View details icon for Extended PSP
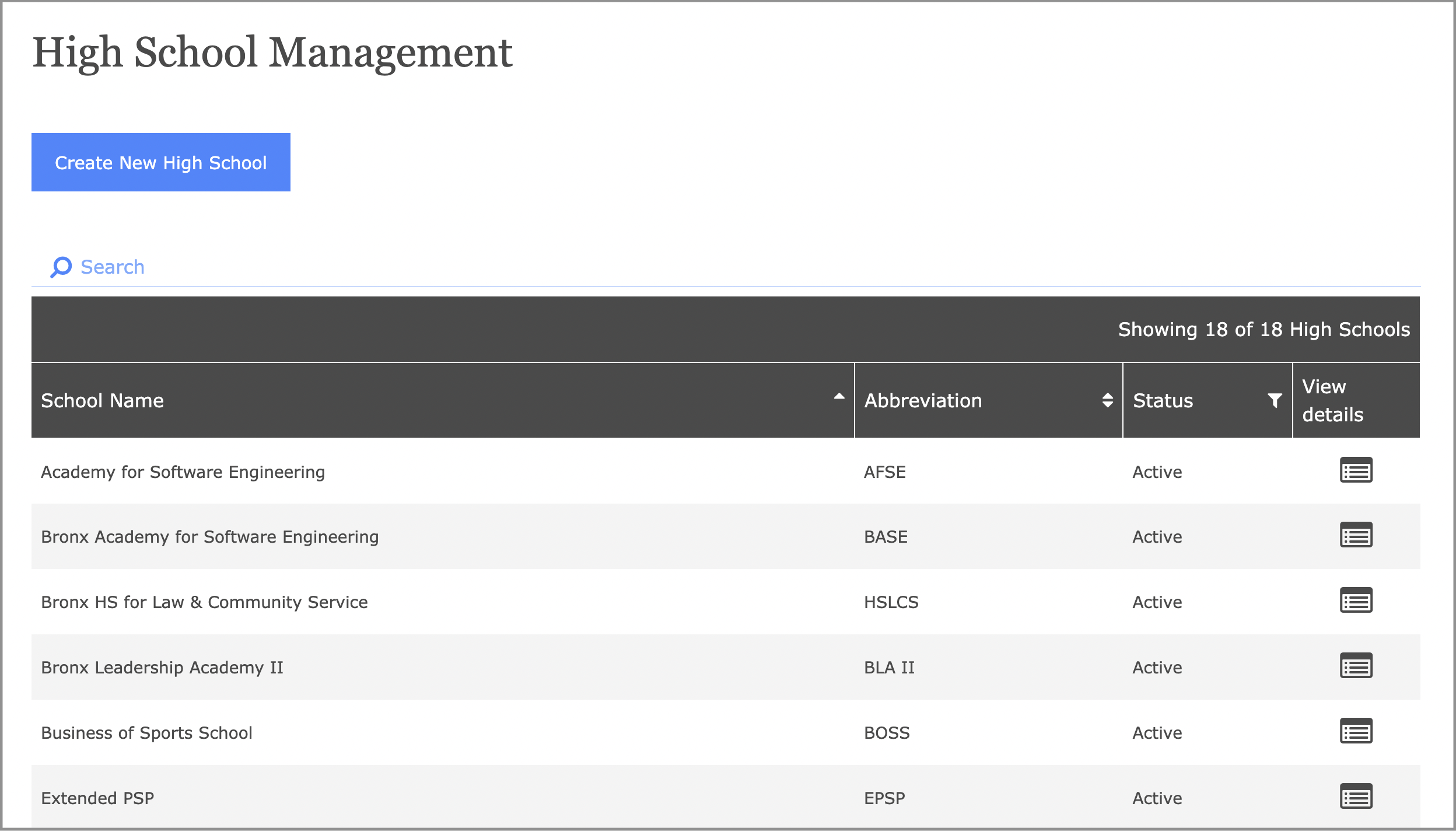 (1356, 797)
